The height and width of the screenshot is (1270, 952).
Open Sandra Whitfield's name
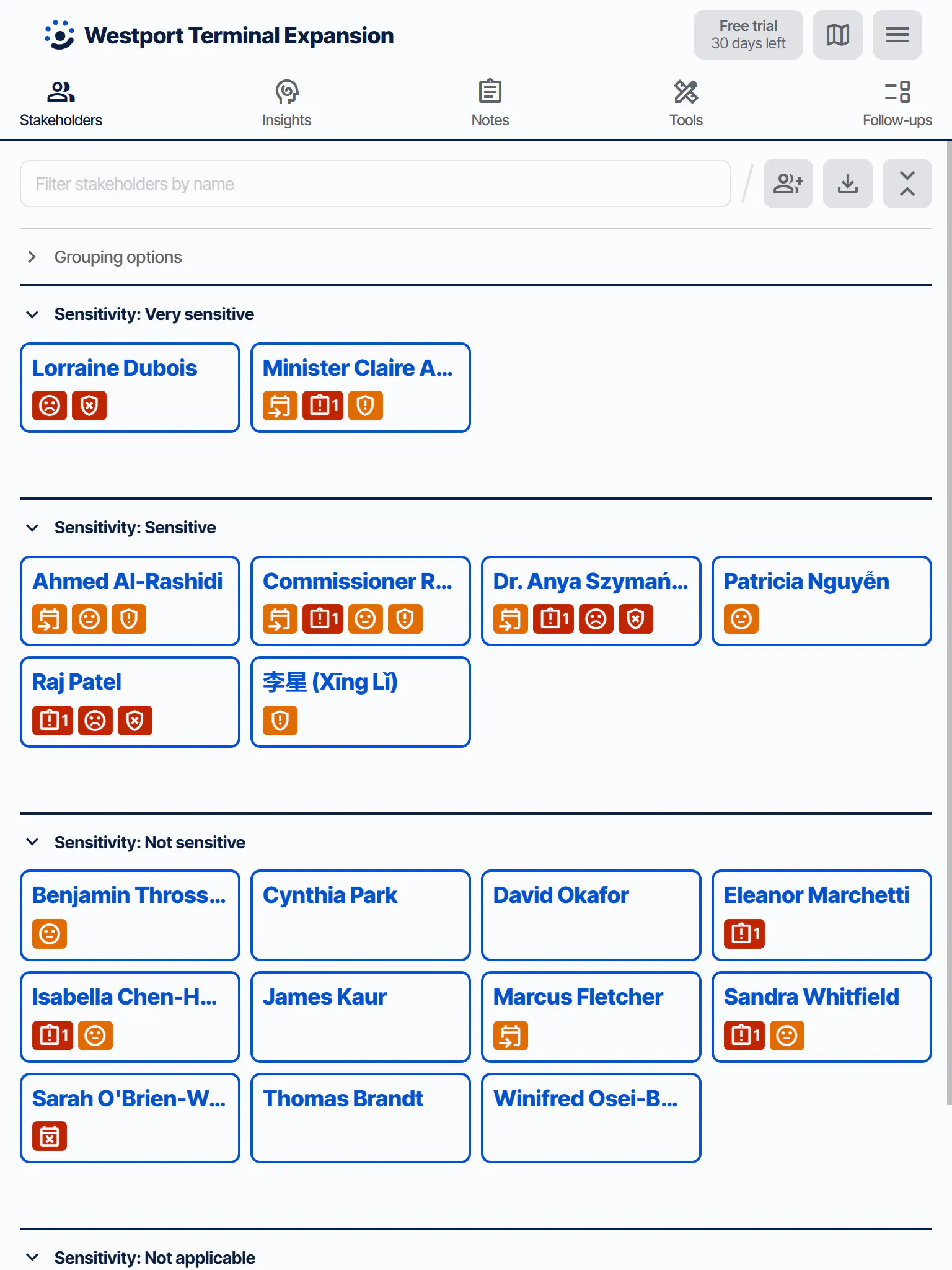pyautogui.click(x=811, y=997)
